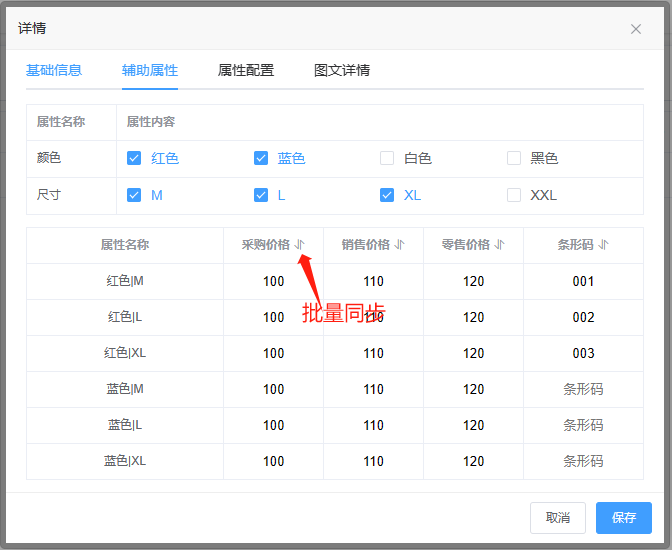Edit barcode field for 蓝色|M row
The width and height of the screenshot is (672, 550).
[583, 389]
